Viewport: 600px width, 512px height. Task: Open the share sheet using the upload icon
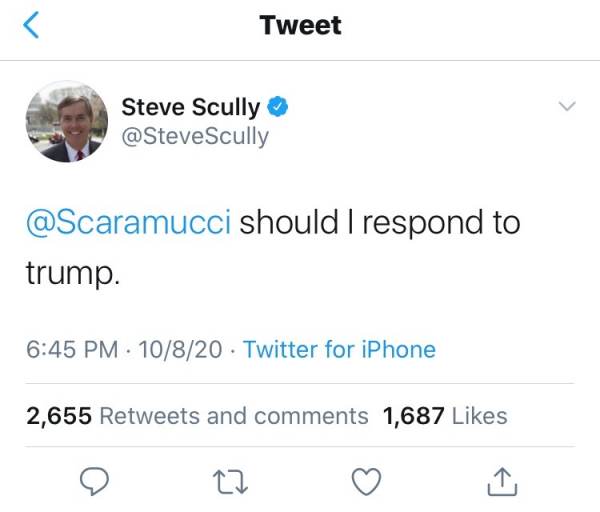point(502,482)
